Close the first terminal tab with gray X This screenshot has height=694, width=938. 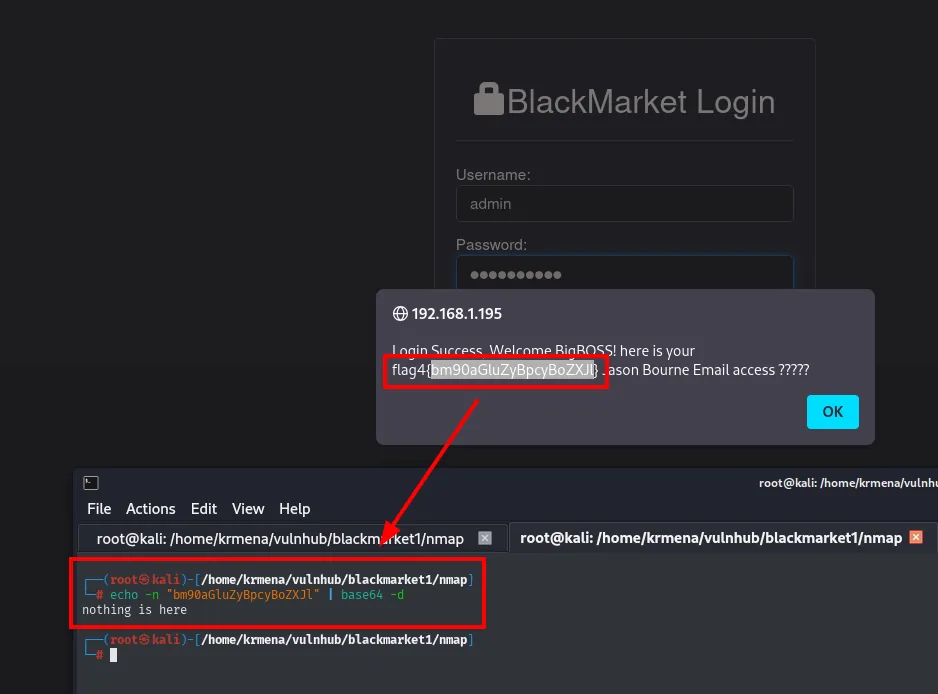point(485,538)
